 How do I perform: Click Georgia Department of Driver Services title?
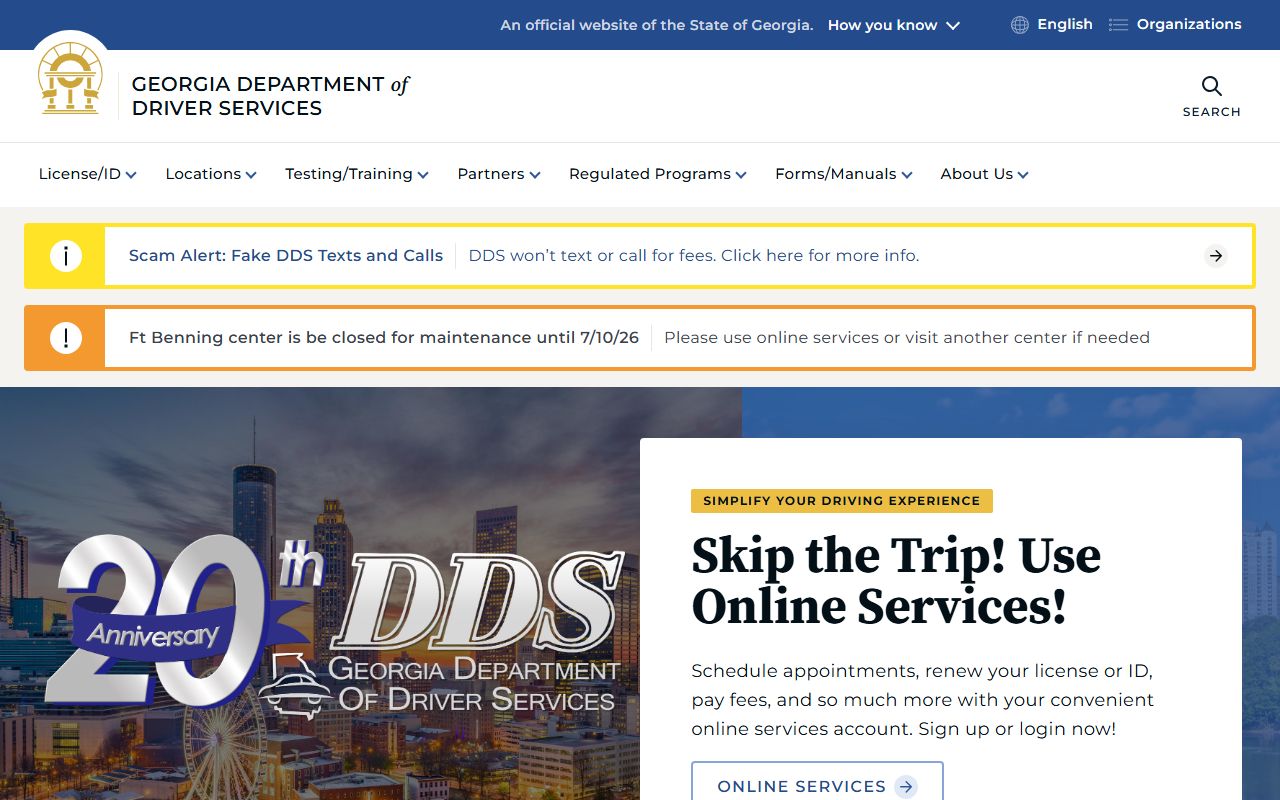click(270, 96)
